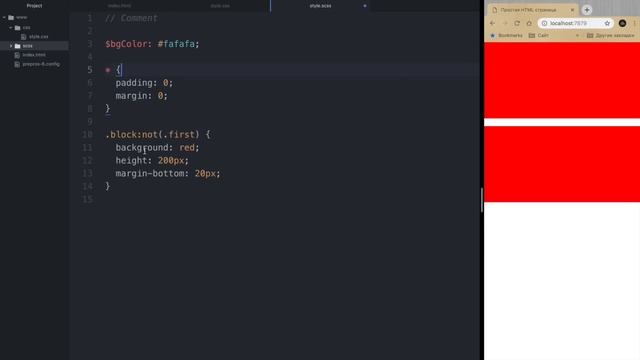640x360 pixels.
Task: Close the browser page tab
Action: 572,10
